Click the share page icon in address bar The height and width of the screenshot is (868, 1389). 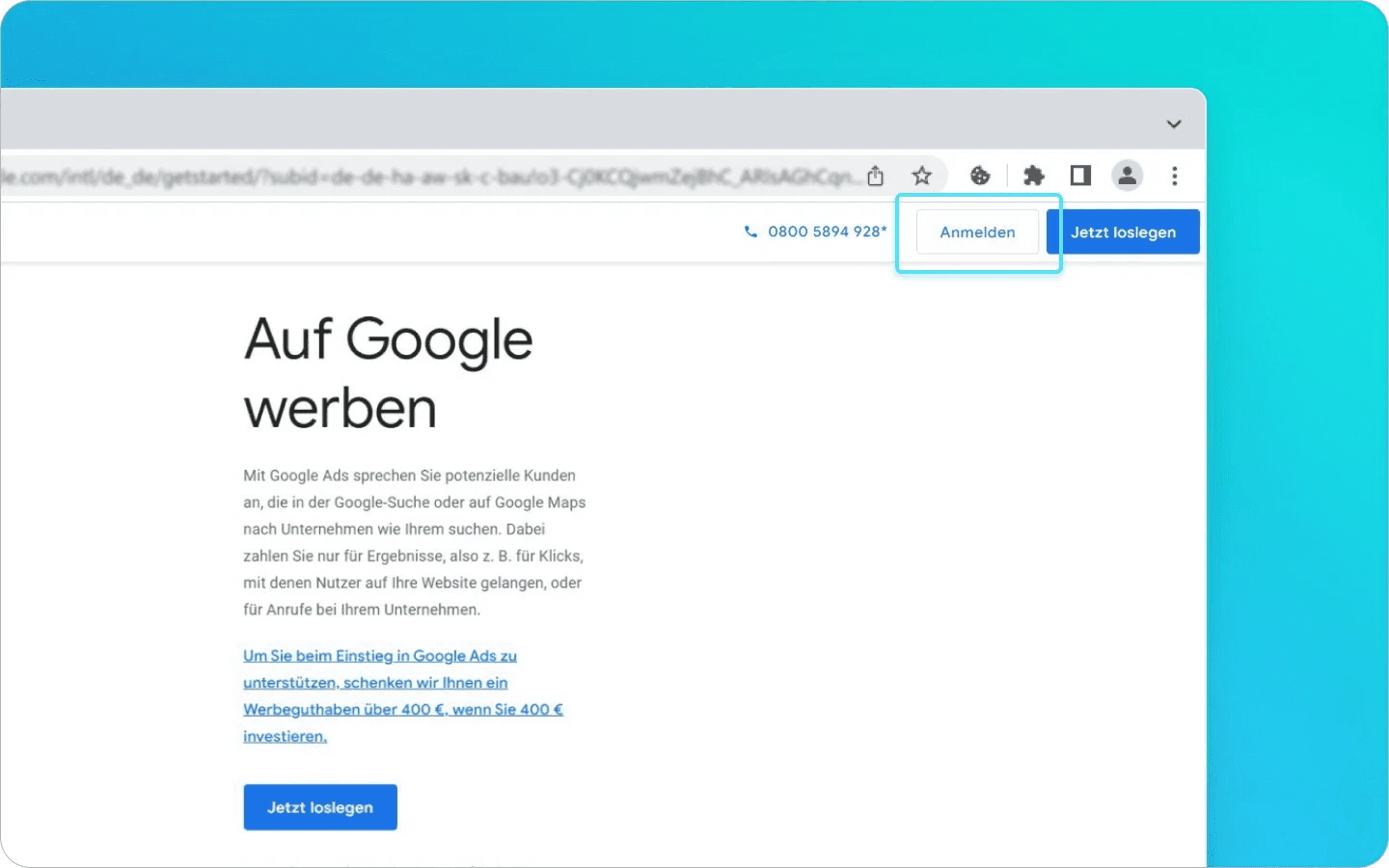[876, 176]
